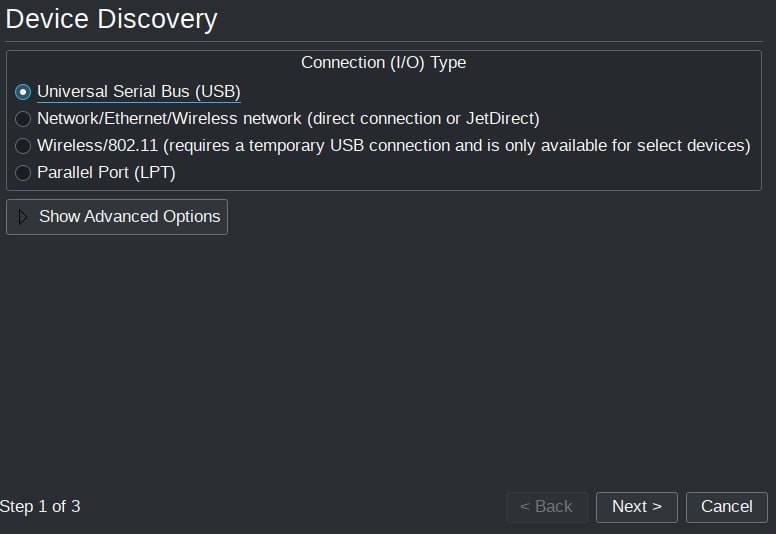Go to previous step with < Back
The image size is (776, 534).
click(x=546, y=507)
